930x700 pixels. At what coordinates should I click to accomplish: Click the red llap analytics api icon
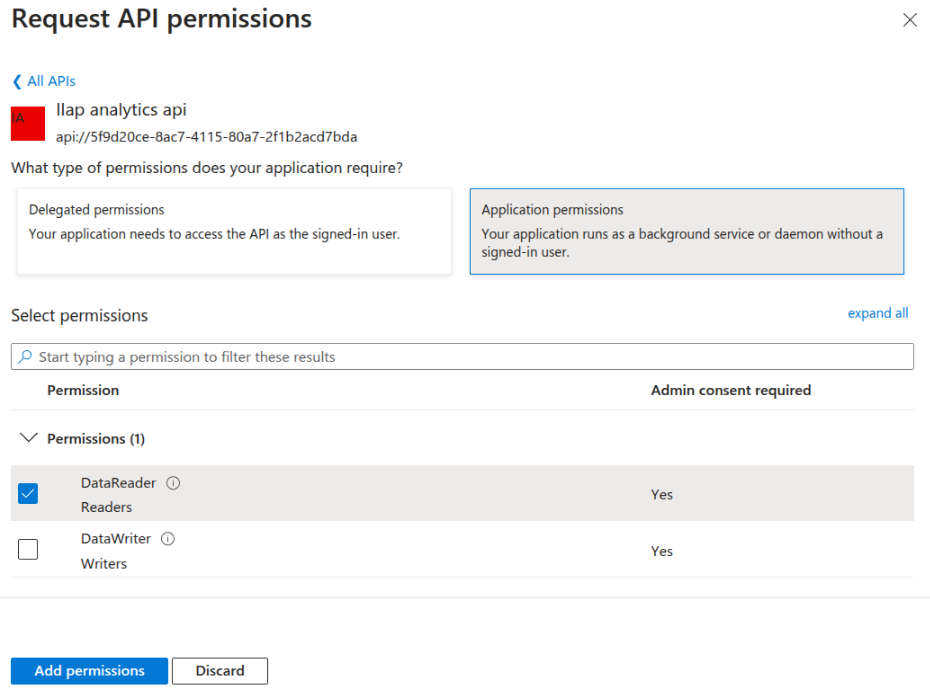pyautogui.click(x=28, y=123)
